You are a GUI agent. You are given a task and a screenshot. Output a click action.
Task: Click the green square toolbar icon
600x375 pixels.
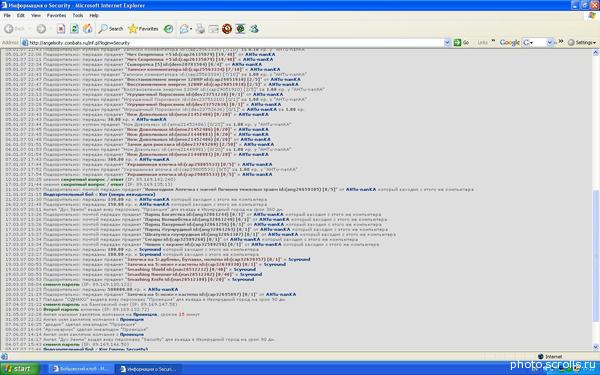[x=240, y=29]
